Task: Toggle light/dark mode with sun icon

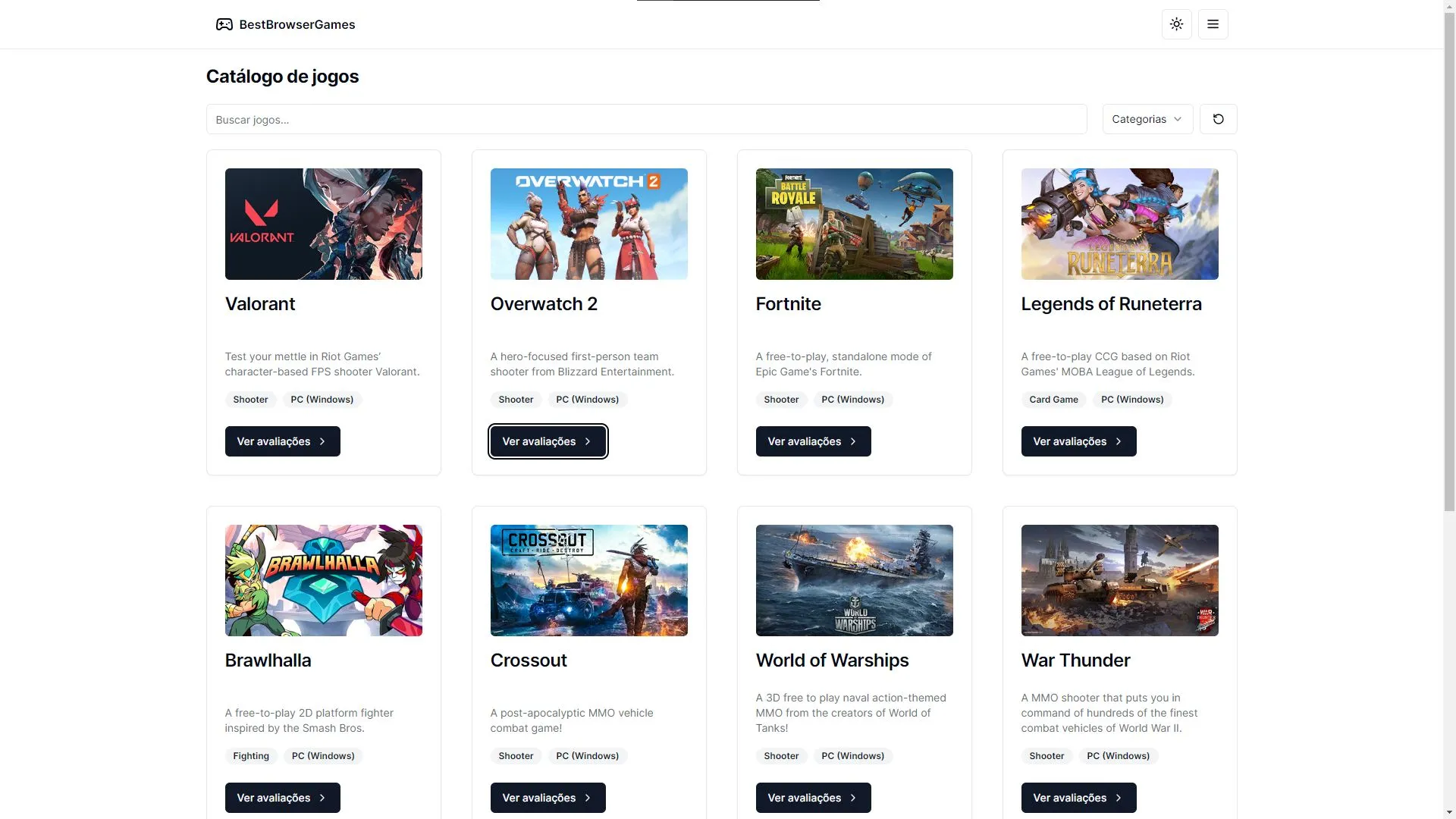Action: tap(1176, 24)
